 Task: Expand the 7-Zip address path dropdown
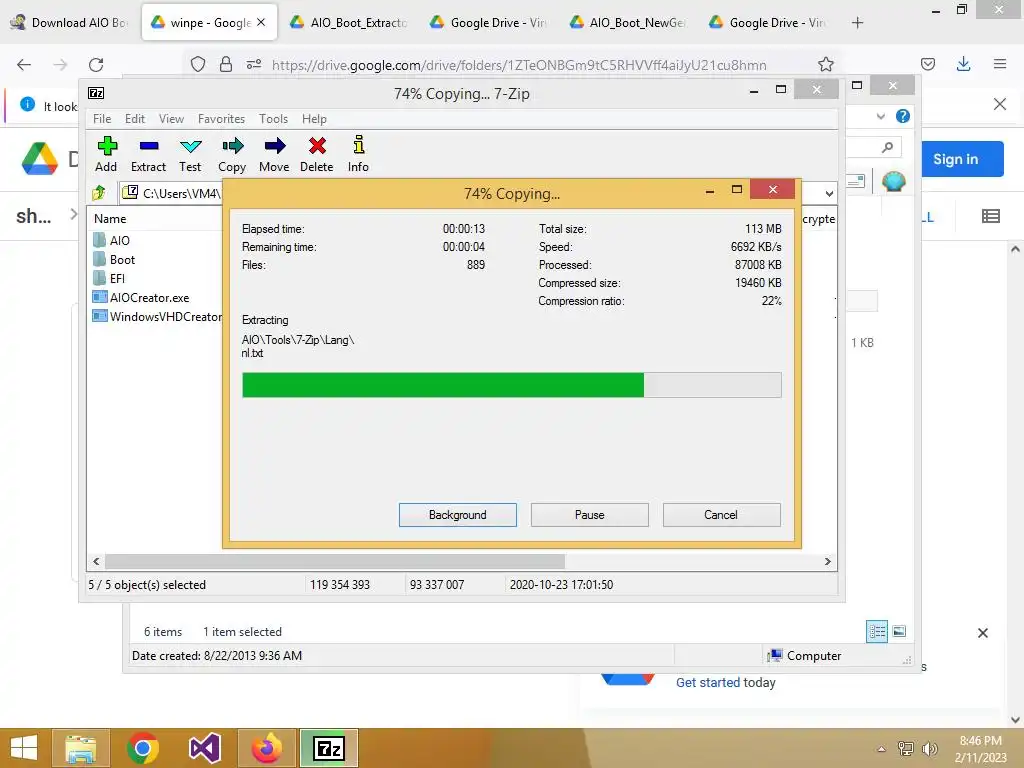829,193
